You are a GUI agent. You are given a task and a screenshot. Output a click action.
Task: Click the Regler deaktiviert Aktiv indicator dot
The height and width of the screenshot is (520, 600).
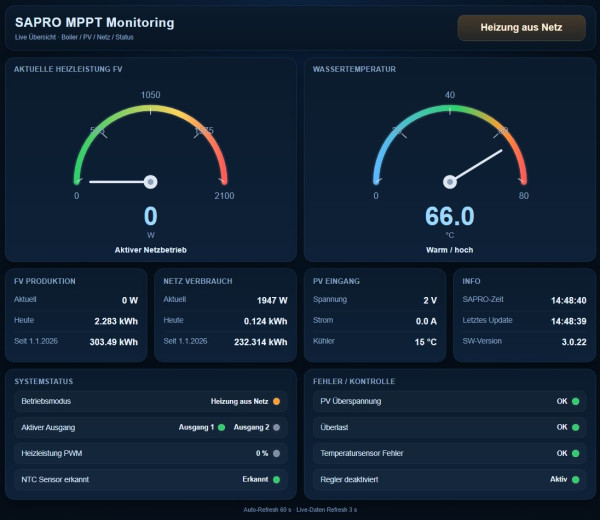tap(576, 479)
